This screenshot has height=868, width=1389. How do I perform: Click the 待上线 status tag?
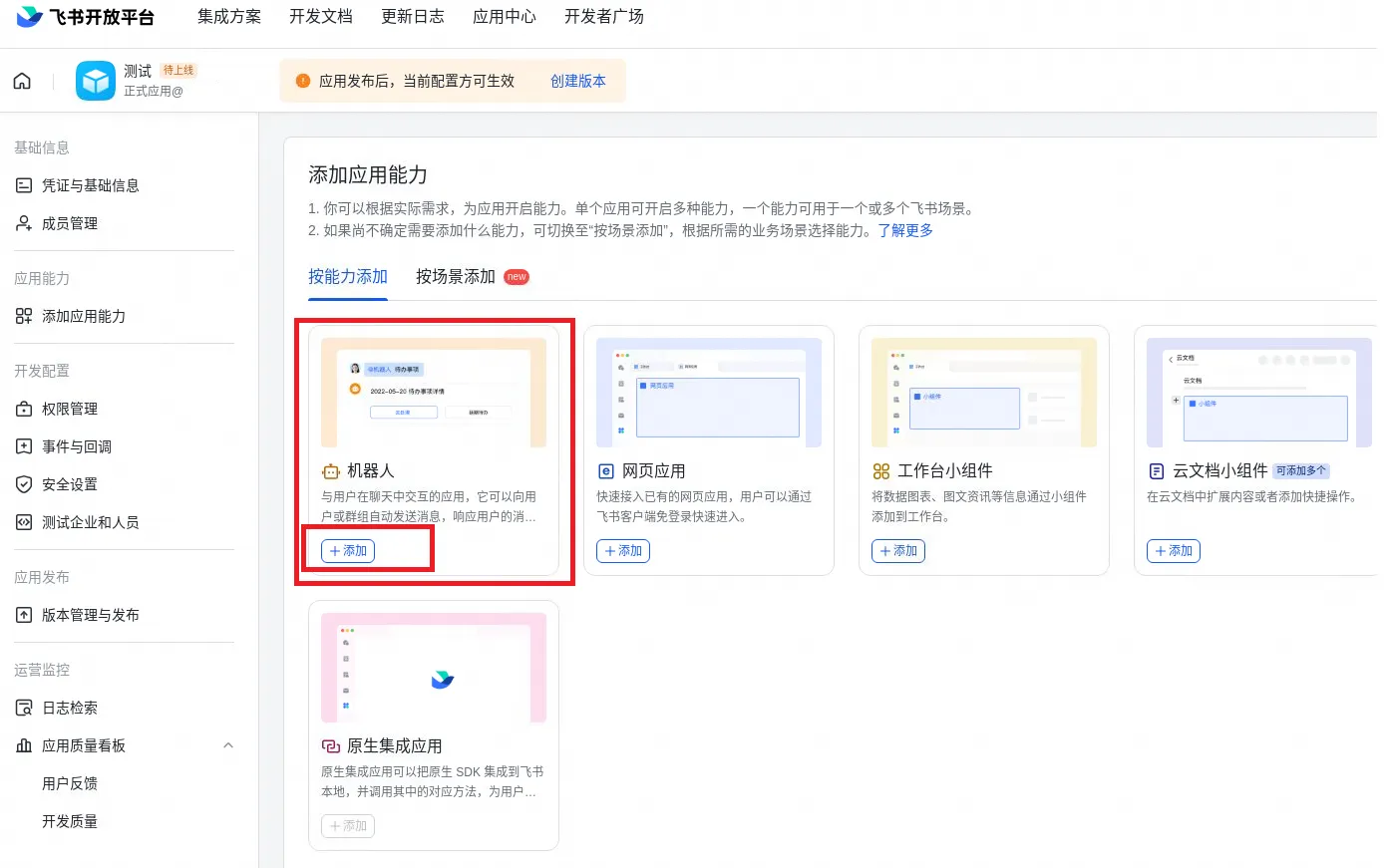[178, 70]
